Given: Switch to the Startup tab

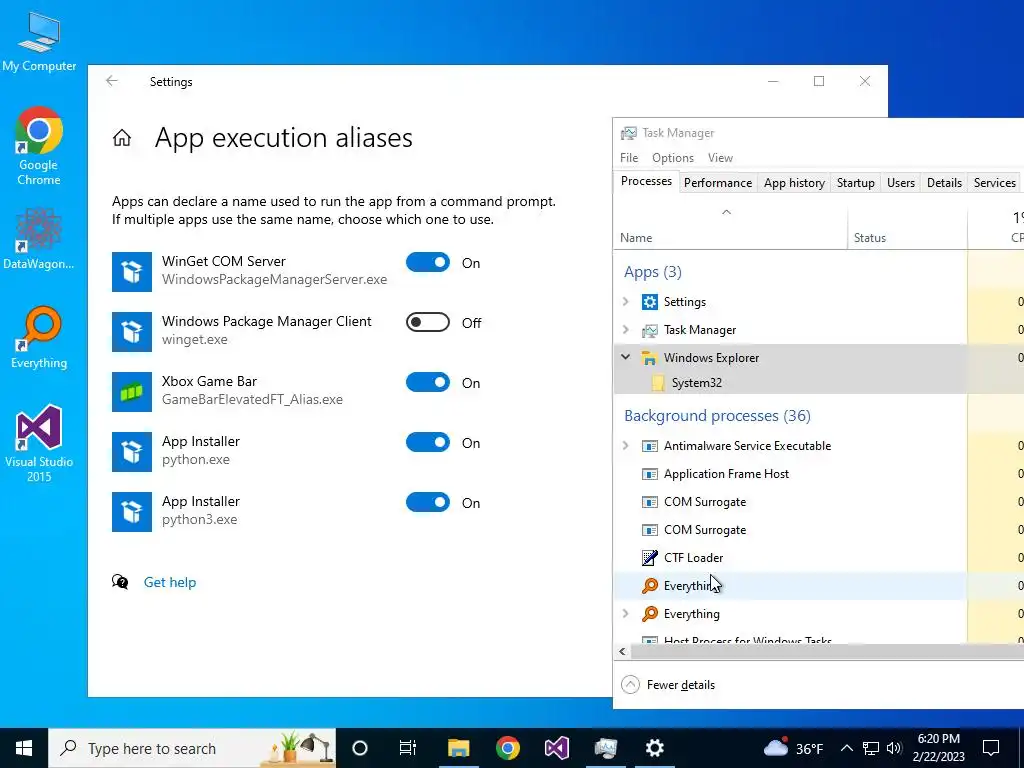Looking at the screenshot, I should click(856, 183).
